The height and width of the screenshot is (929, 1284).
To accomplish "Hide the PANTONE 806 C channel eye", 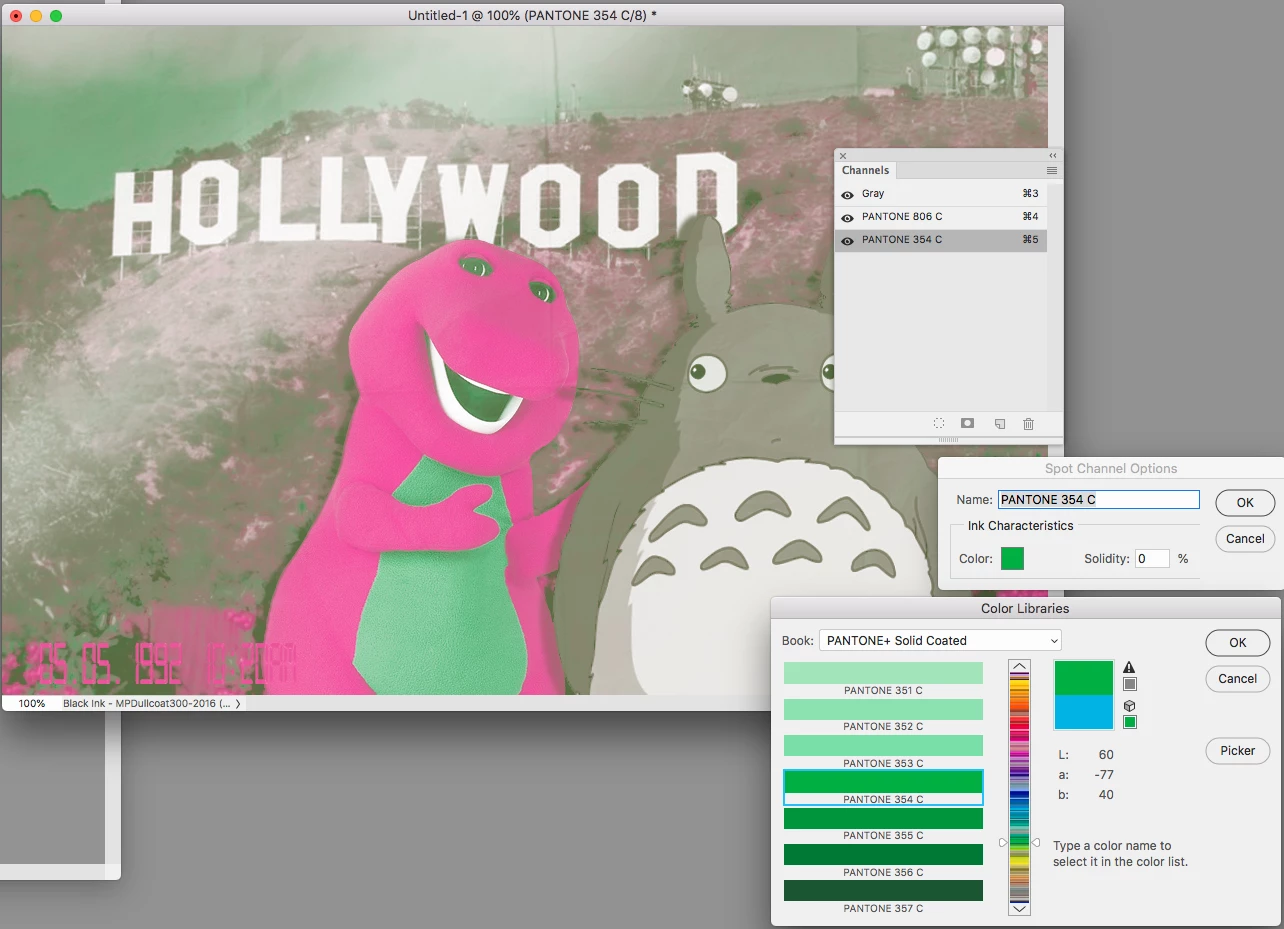I will click(x=847, y=217).
